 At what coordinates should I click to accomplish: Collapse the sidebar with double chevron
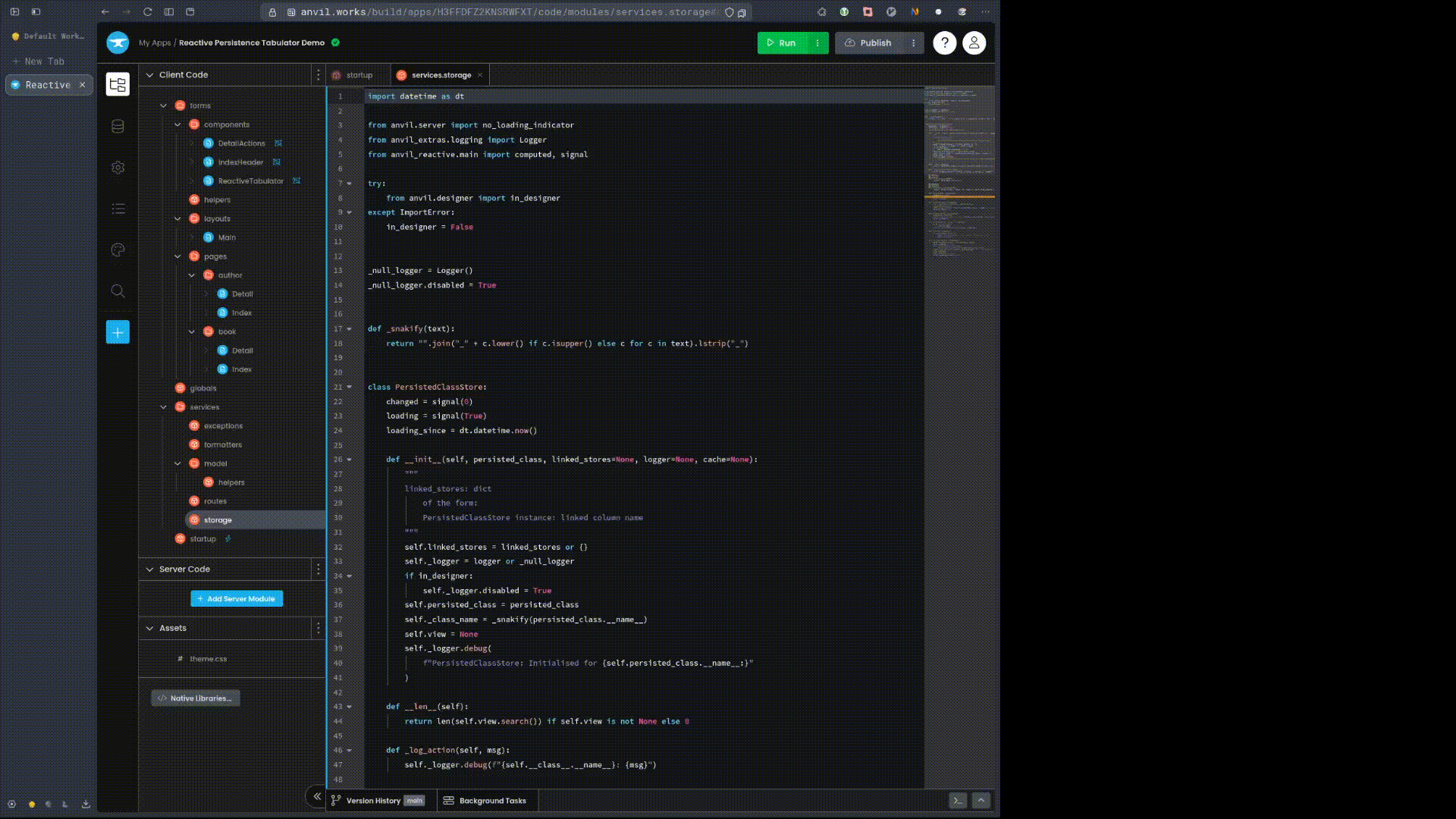317,796
